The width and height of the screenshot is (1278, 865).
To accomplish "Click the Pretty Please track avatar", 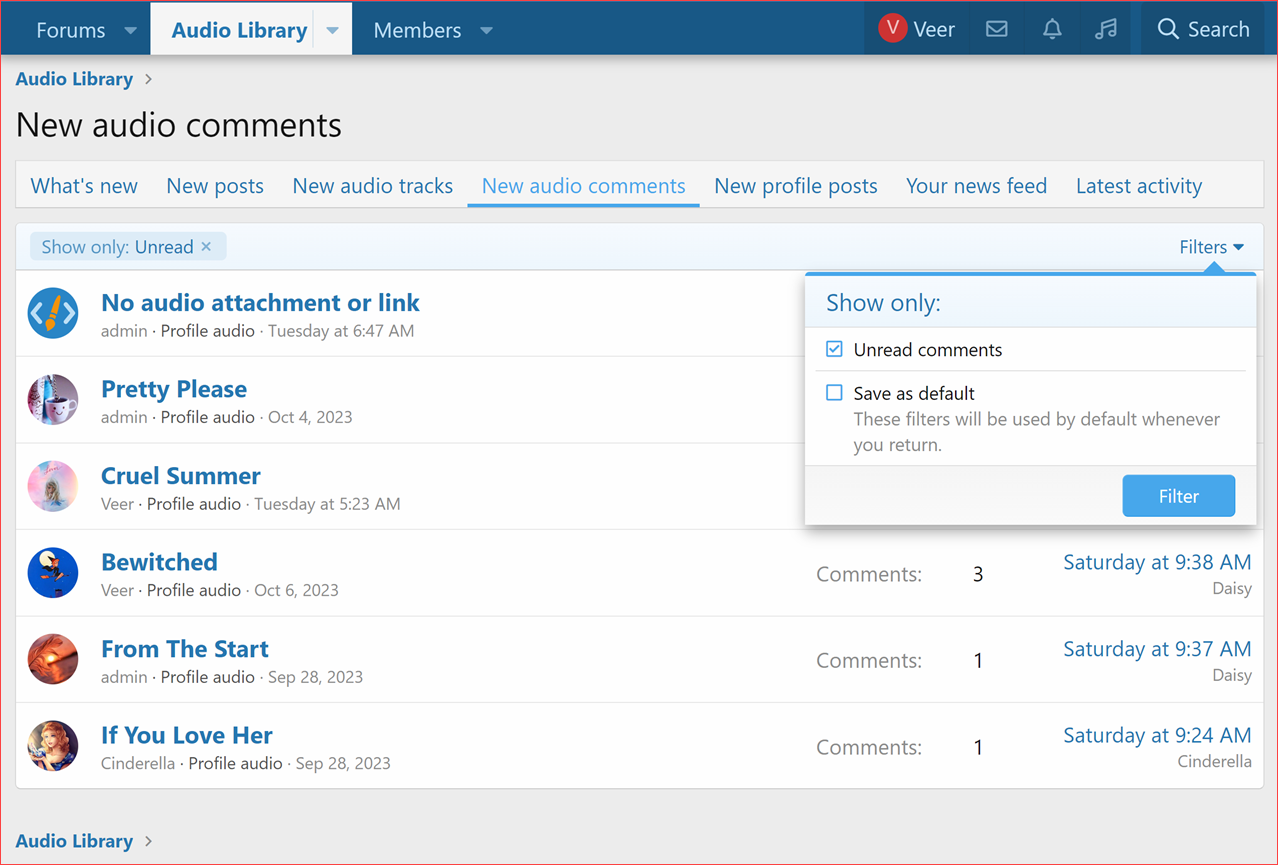I will pos(53,400).
